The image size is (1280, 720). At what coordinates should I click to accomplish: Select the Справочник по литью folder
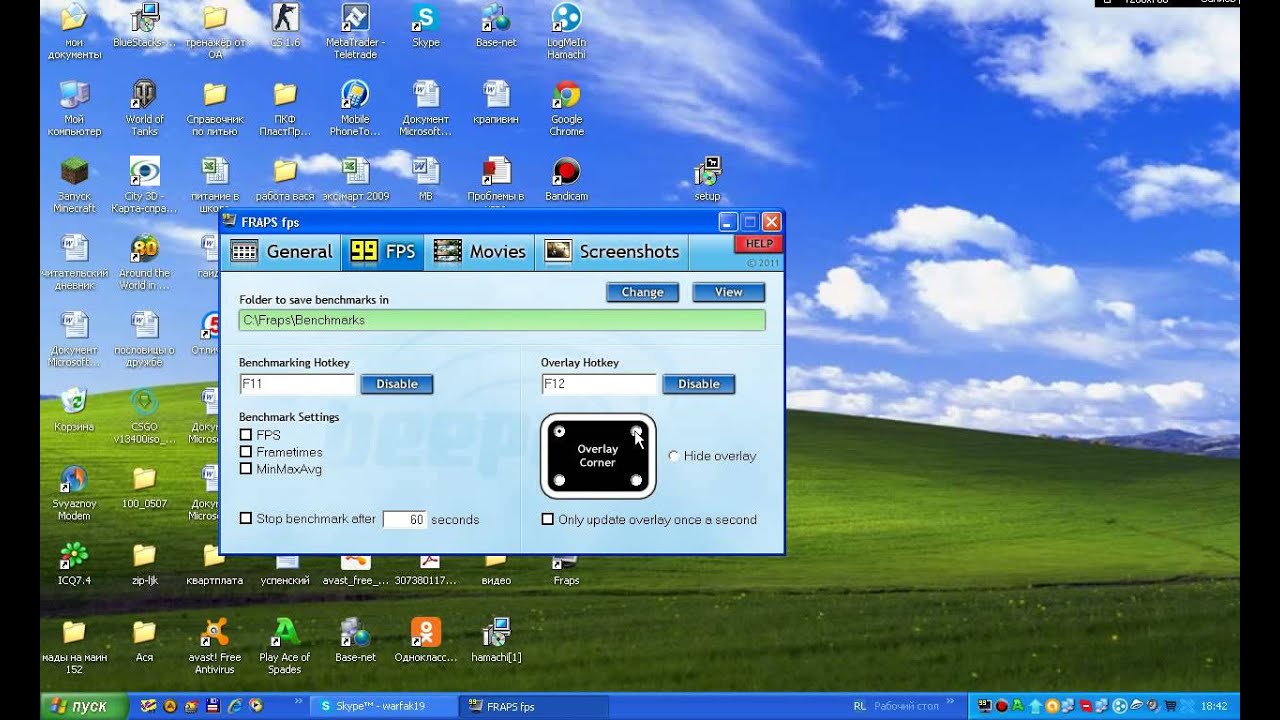point(214,109)
